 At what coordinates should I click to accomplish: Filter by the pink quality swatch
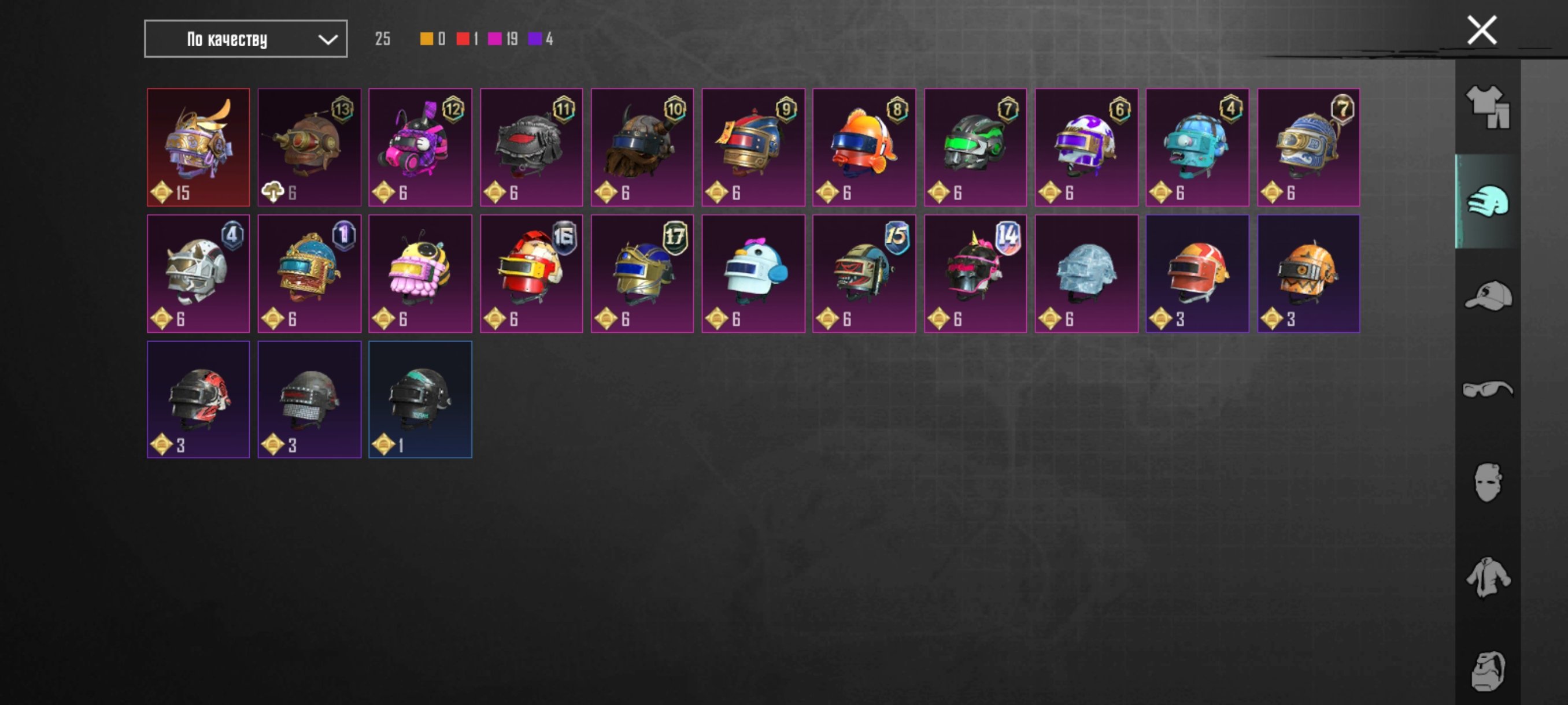(495, 39)
